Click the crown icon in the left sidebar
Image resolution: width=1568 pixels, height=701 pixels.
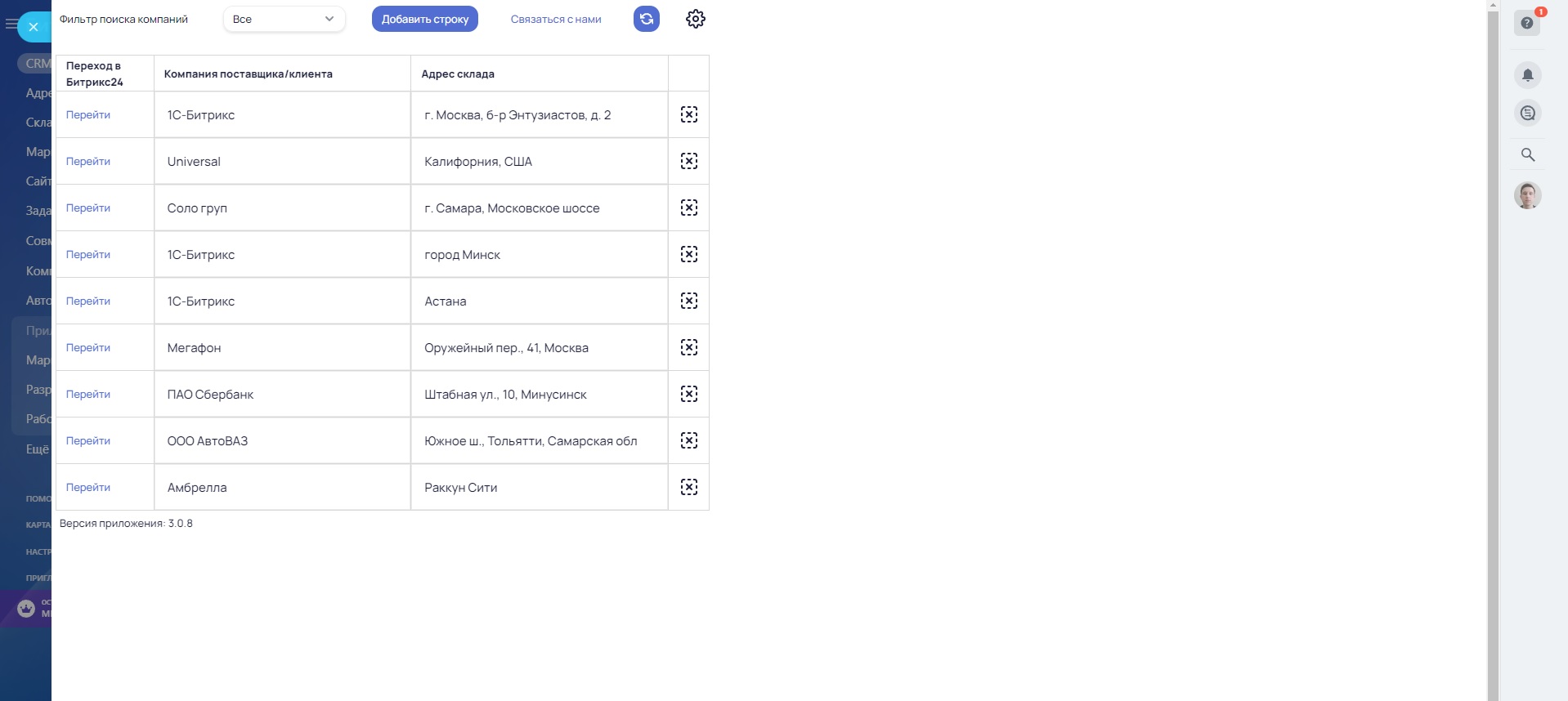pyautogui.click(x=26, y=608)
